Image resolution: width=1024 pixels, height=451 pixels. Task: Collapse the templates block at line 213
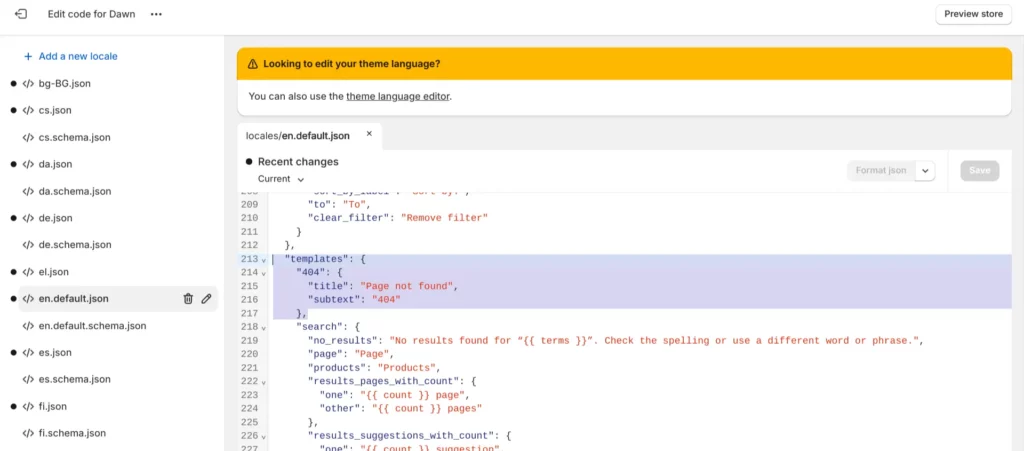click(264, 260)
